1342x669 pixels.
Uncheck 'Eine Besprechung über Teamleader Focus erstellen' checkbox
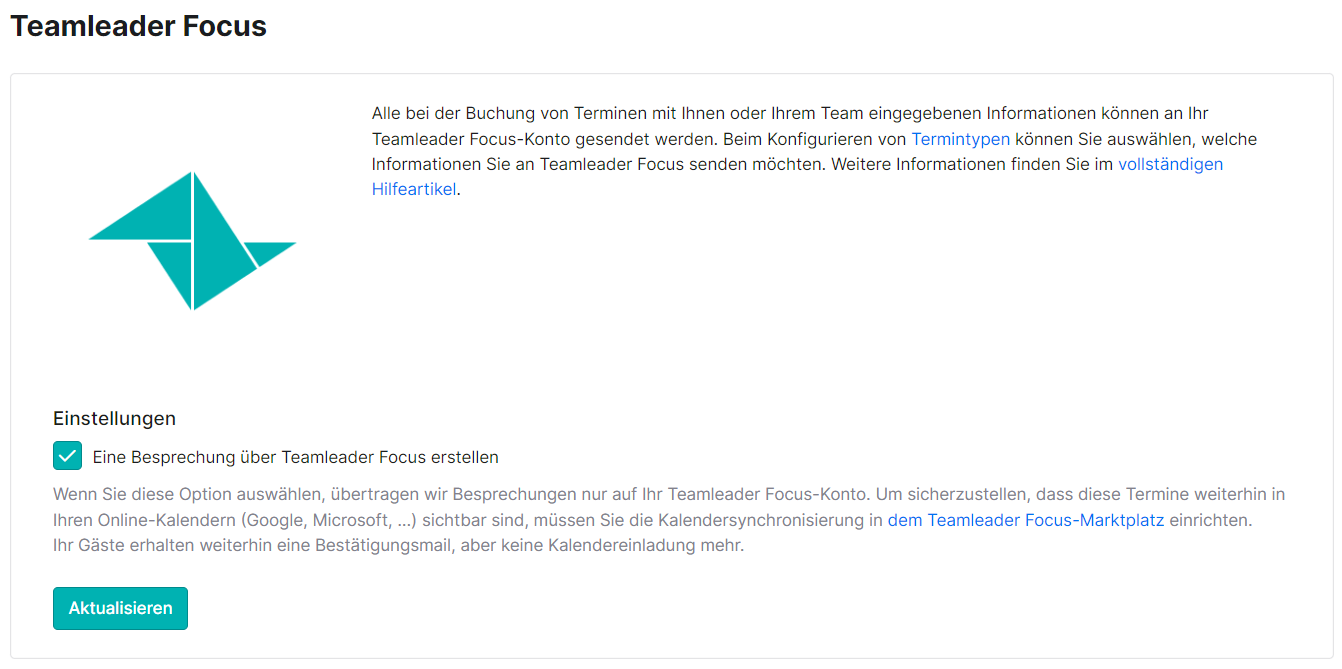coord(68,456)
